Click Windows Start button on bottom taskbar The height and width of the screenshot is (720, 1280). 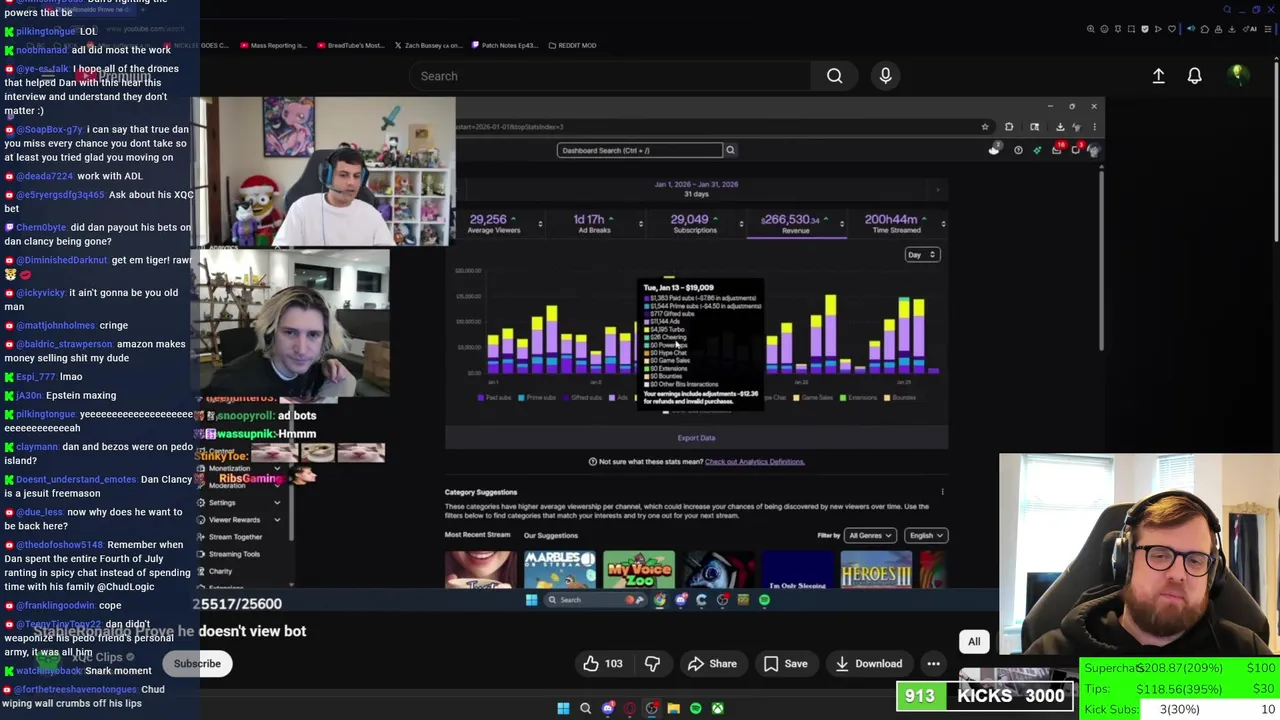coord(563,708)
